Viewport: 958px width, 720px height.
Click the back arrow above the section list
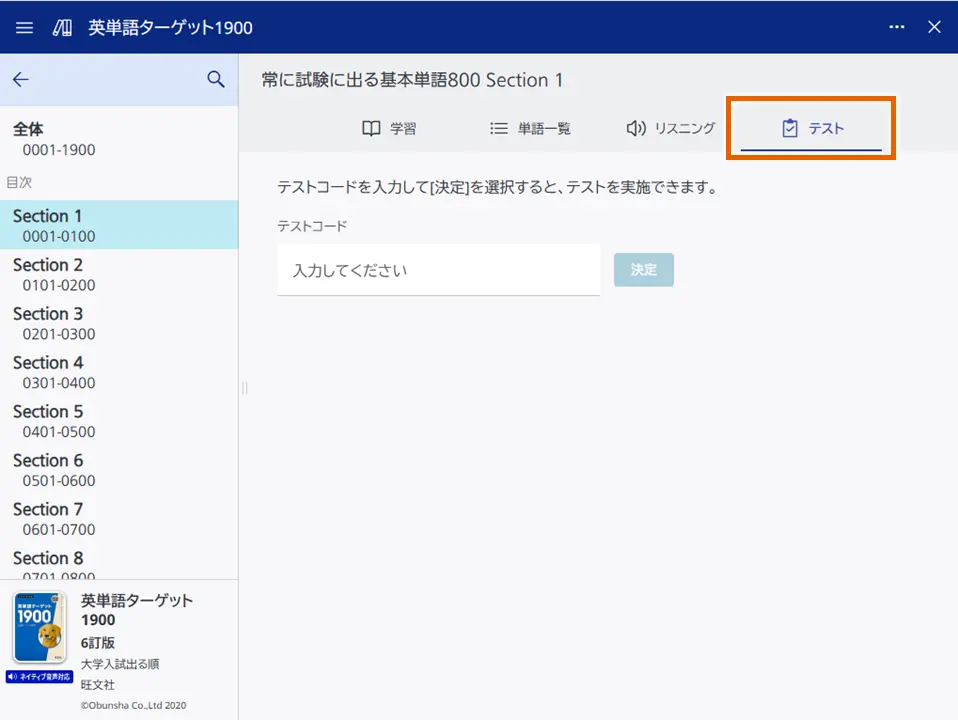click(21, 79)
